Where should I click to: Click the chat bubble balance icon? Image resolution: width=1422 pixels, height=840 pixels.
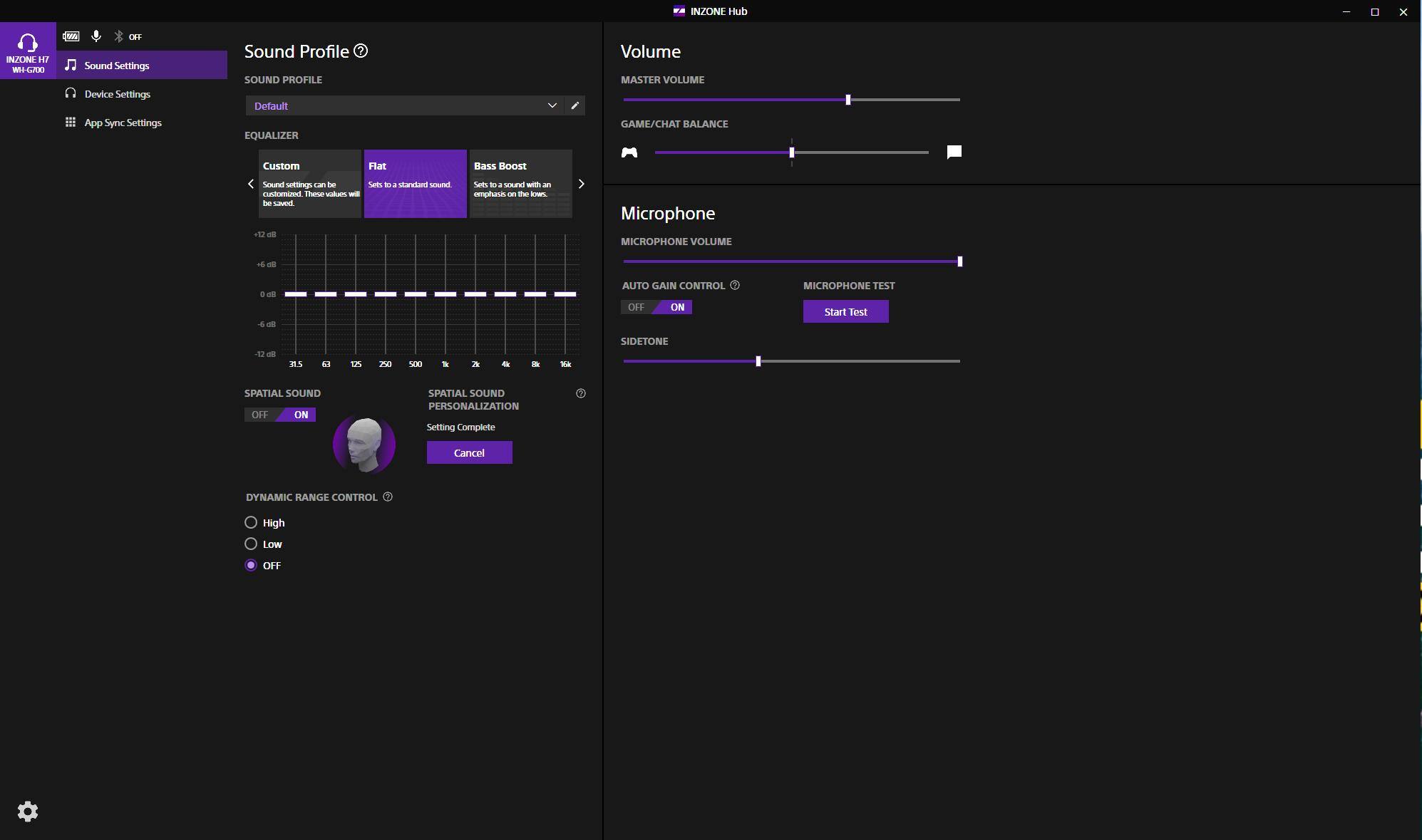tap(954, 152)
